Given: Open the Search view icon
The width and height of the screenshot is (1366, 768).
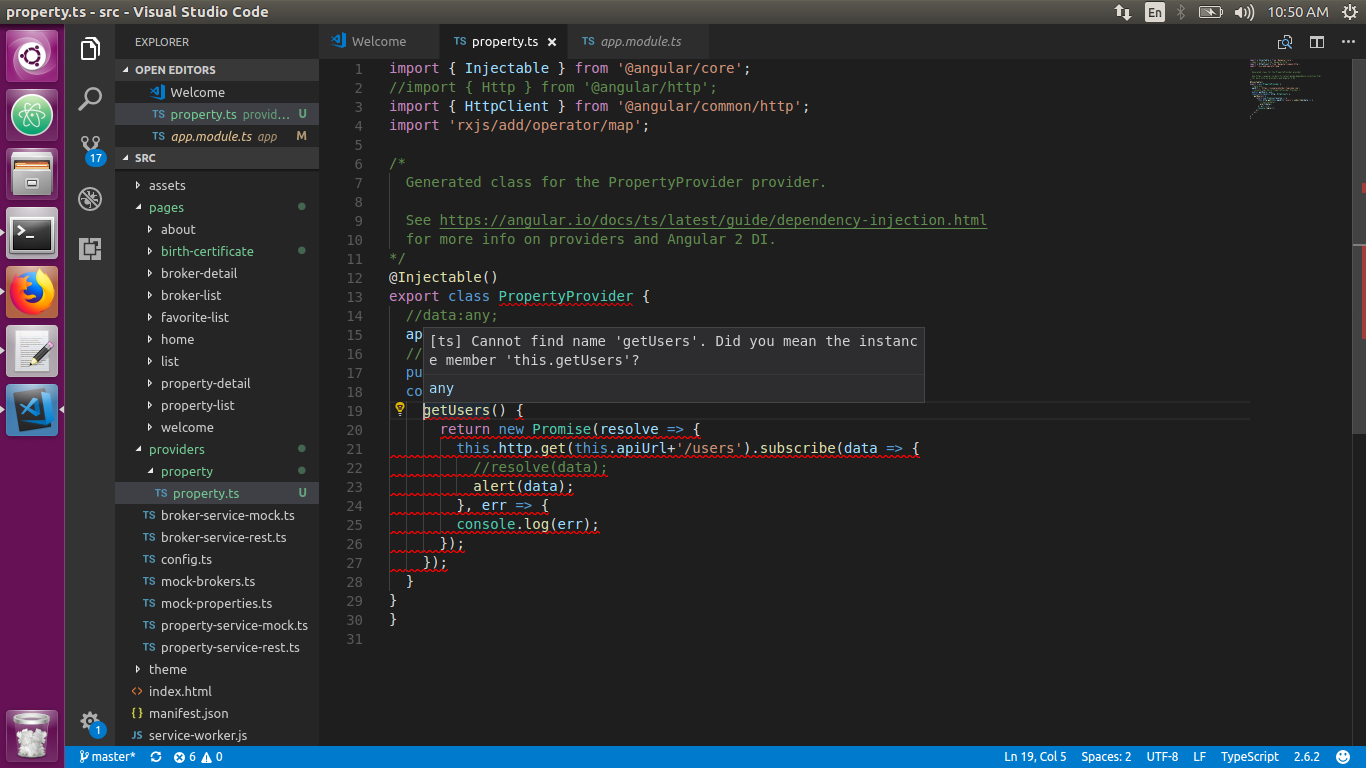Looking at the screenshot, I should (x=90, y=98).
